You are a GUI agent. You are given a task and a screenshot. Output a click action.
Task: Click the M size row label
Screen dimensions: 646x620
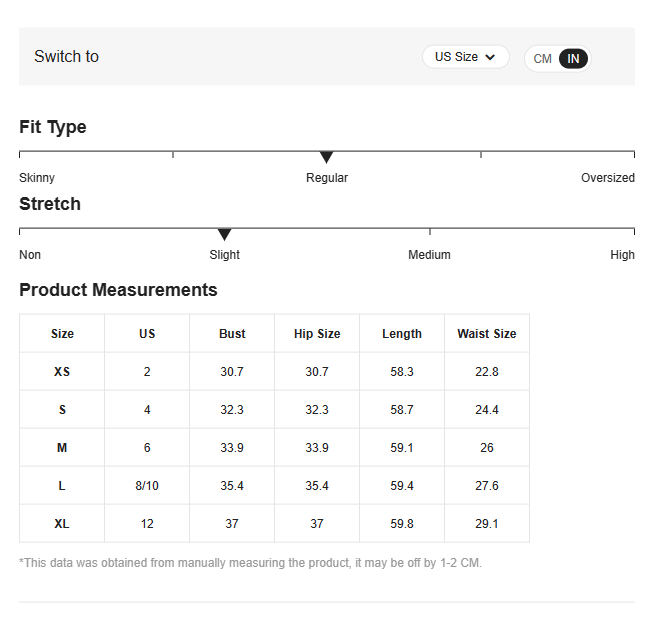[x=62, y=447]
